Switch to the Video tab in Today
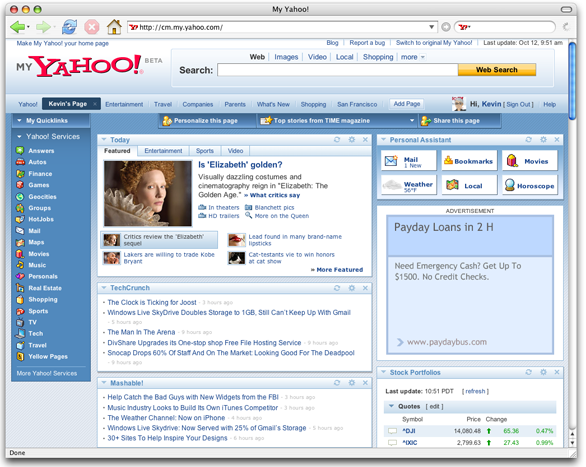 point(235,151)
